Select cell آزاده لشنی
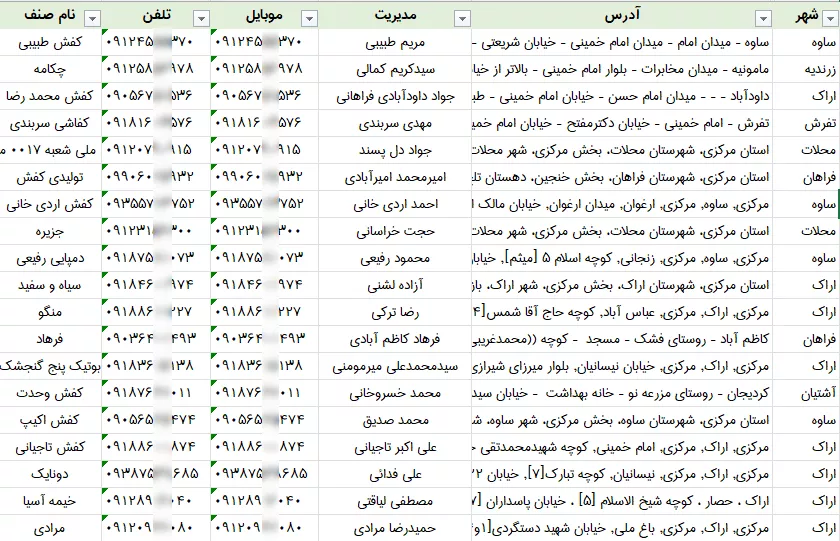This screenshot has height=541, width=840. tap(395, 285)
